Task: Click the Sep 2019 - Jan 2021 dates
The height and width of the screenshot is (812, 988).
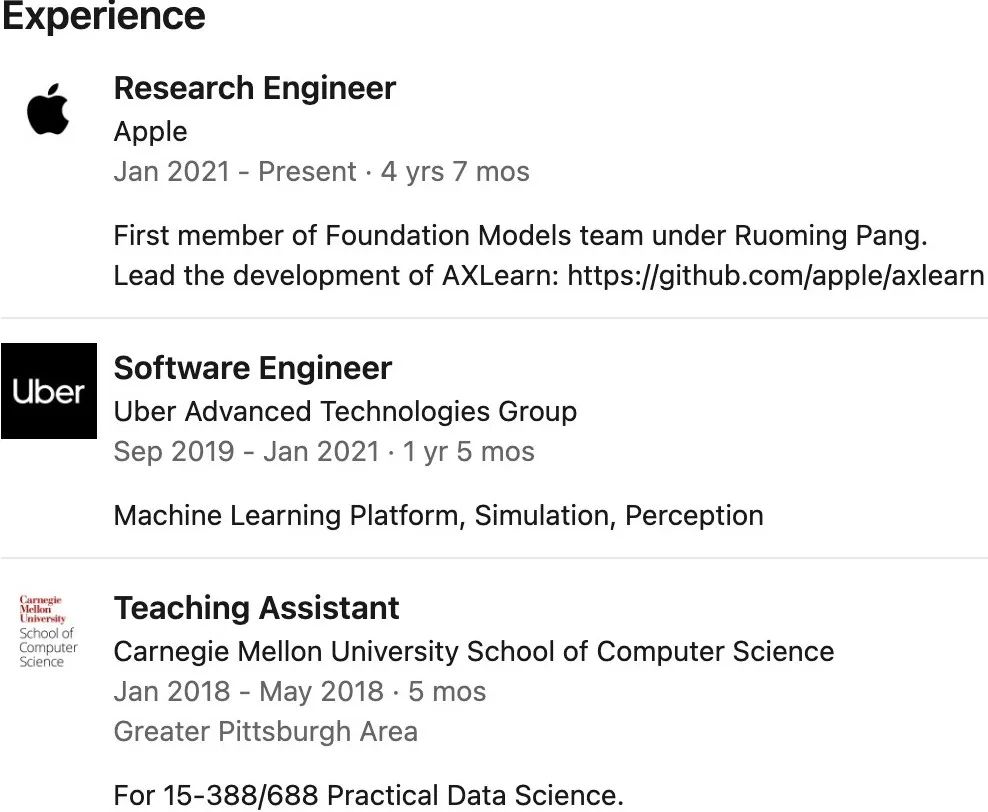Action: tap(247, 452)
